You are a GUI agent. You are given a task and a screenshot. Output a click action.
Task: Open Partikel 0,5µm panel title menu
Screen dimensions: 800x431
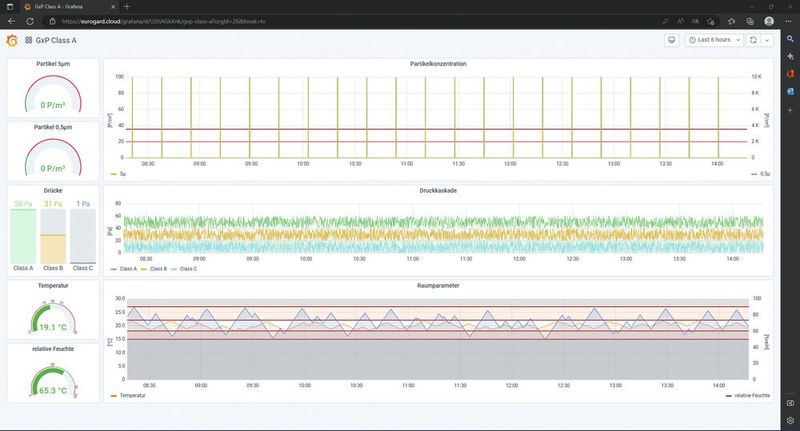coord(53,127)
